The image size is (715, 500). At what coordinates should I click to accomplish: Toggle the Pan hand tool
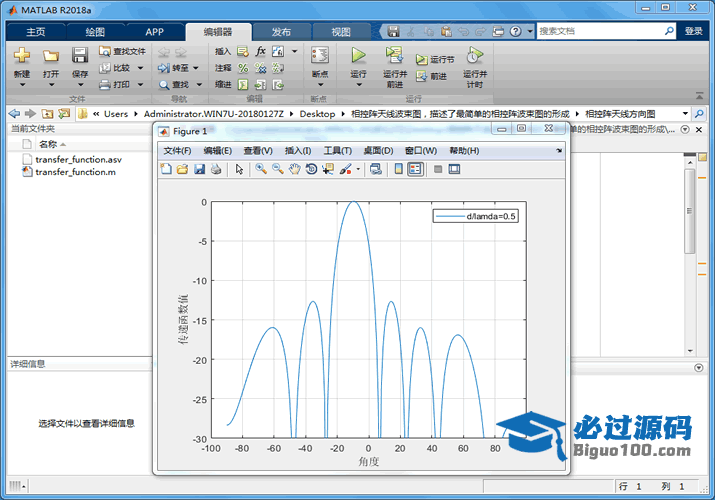tap(295, 169)
